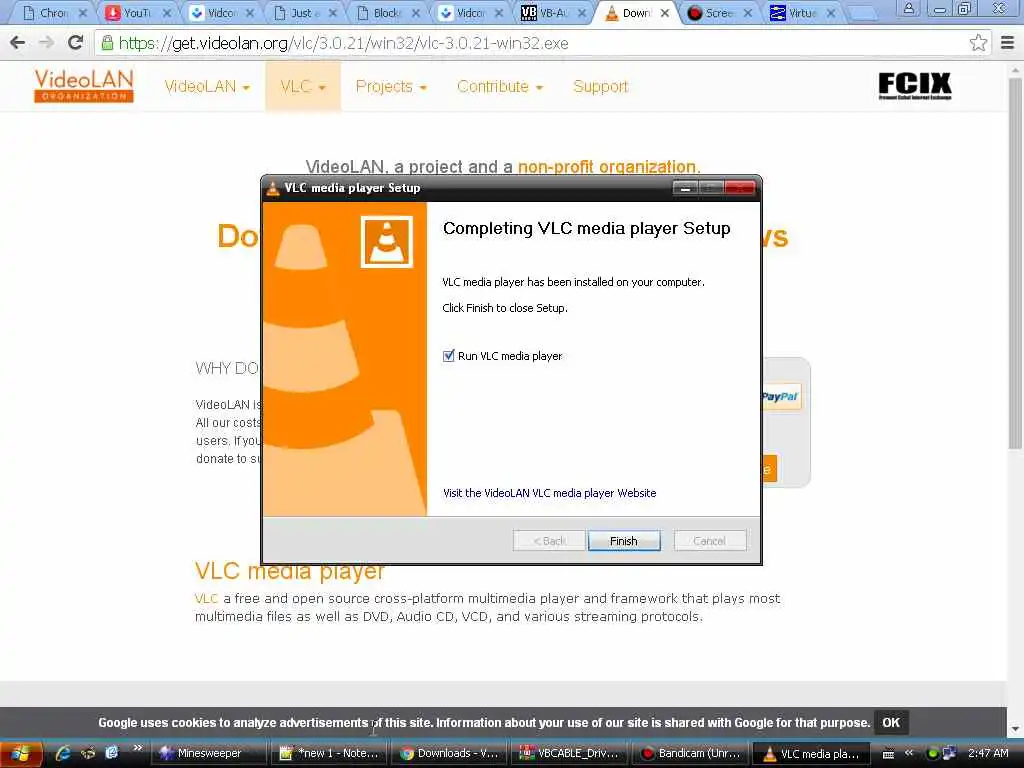Click the PayPal donate button
The height and width of the screenshot is (768, 1024).
click(780, 396)
